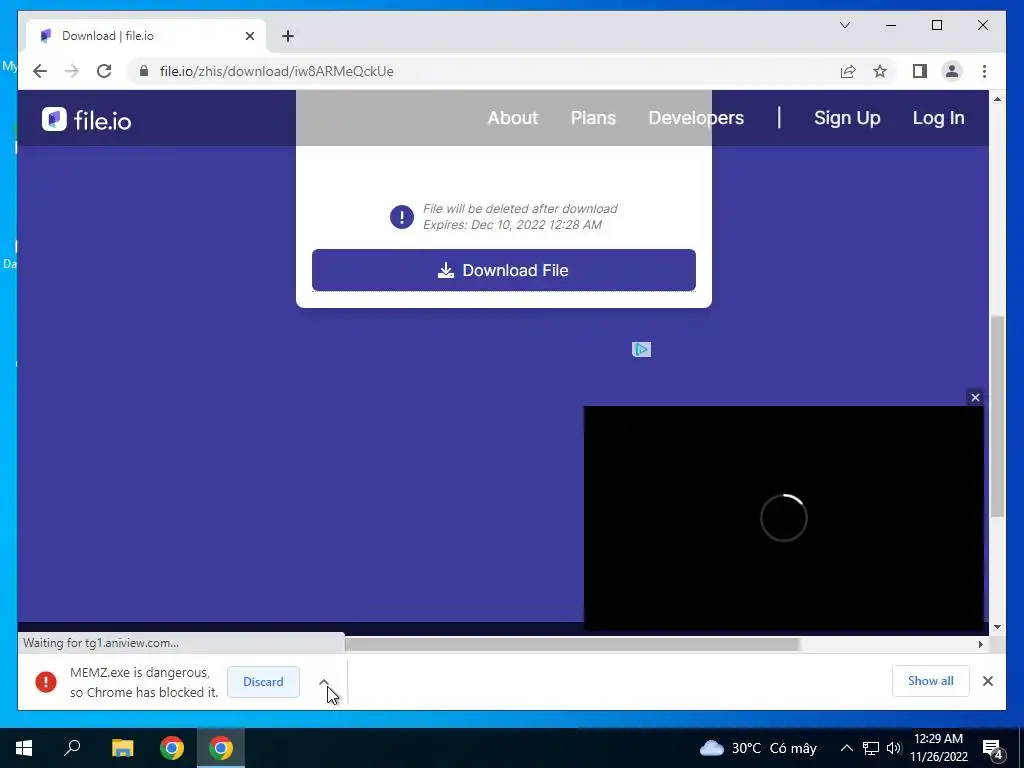The width and height of the screenshot is (1024, 768).
Task: Click the Log In link
Action: pyautogui.click(x=938, y=118)
